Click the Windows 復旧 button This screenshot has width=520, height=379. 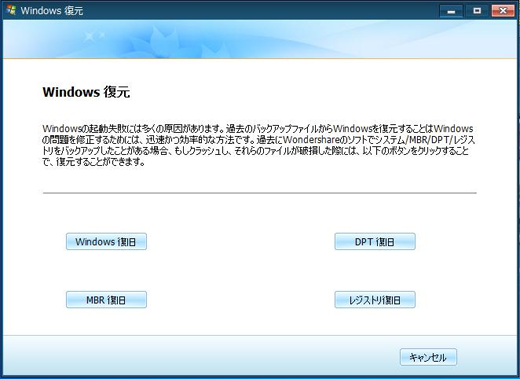coord(106,241)
